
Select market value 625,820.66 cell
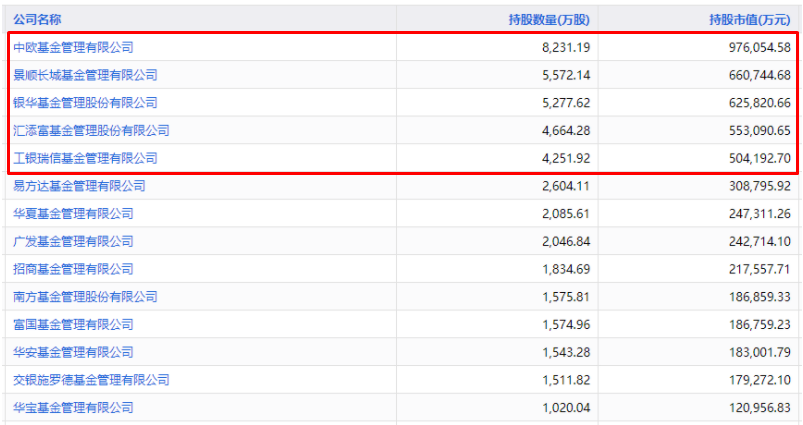click(x=760, y=103)
